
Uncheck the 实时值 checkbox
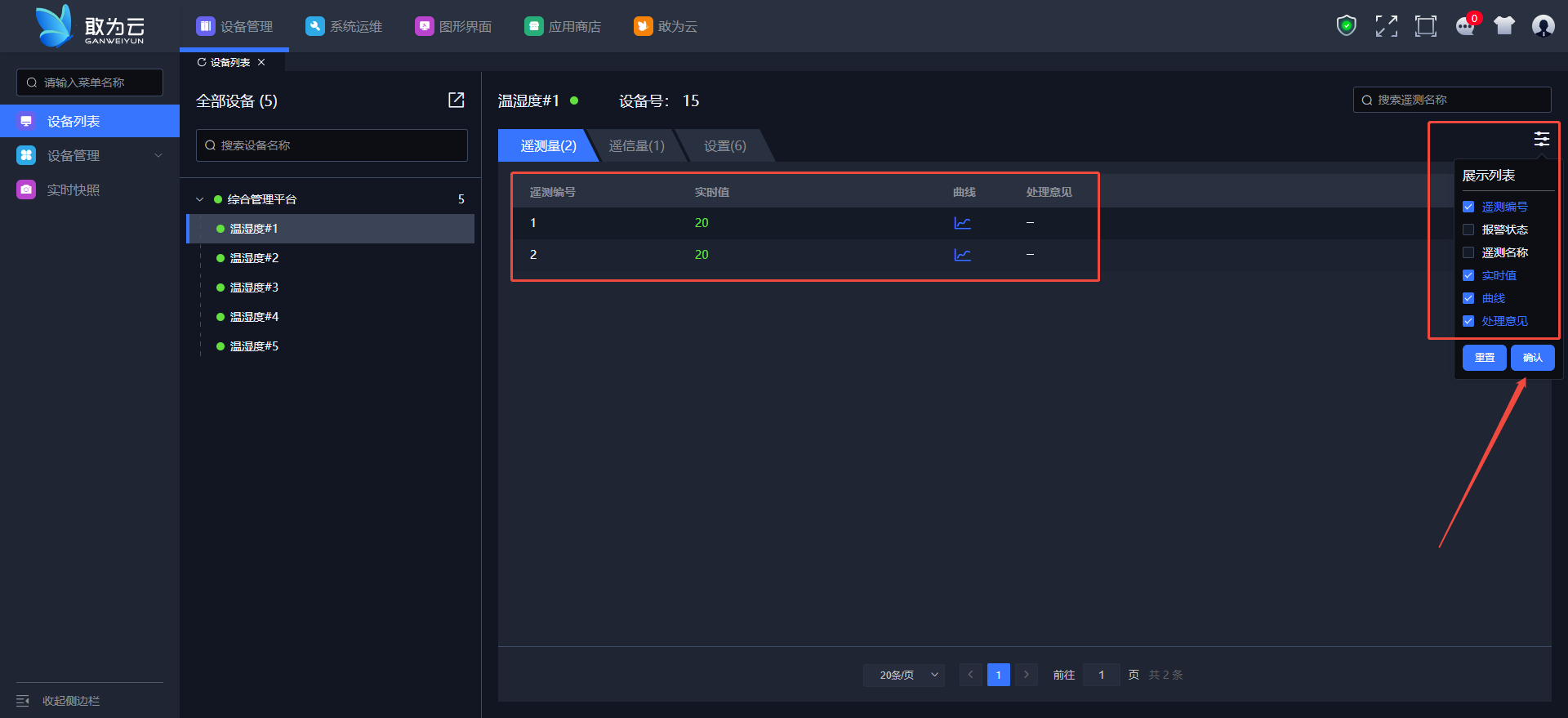[1468, 275]
